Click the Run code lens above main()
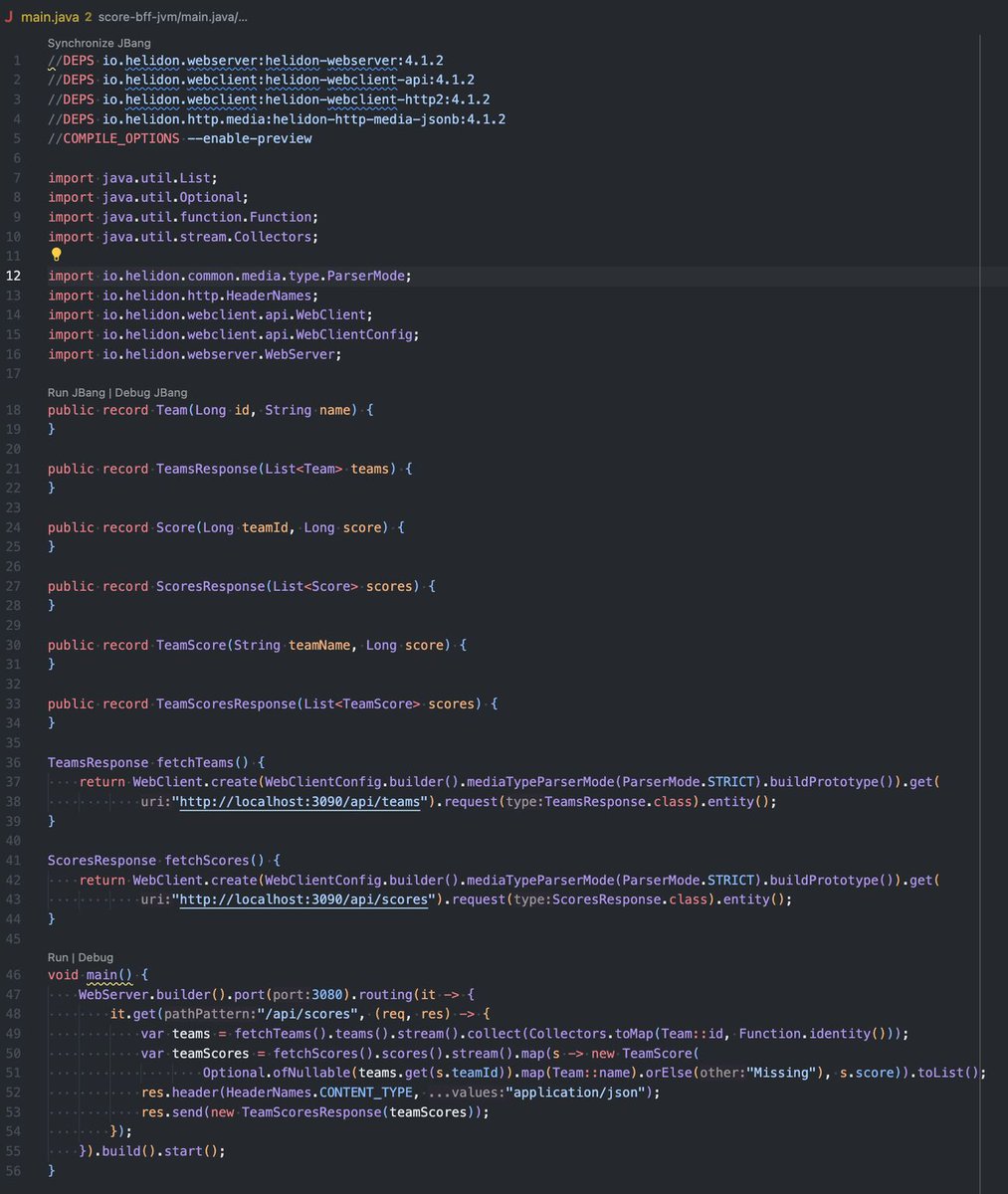The width and height of the screenshot is (1008, 1194). (59, 957)
